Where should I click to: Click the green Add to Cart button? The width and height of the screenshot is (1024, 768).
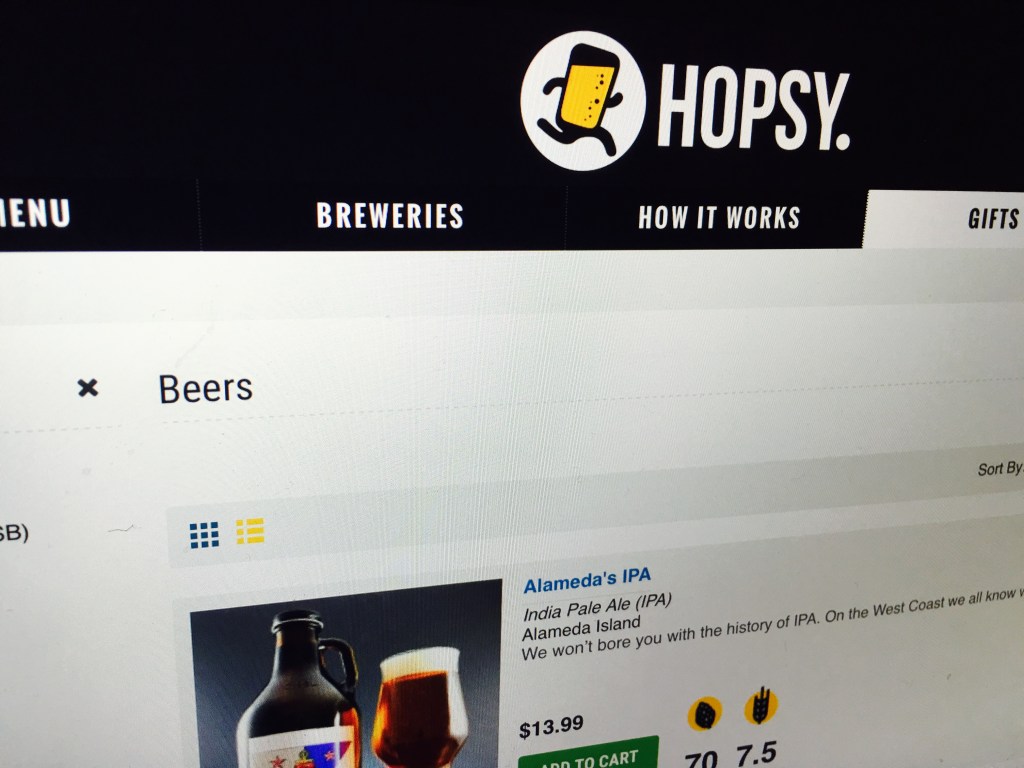pyautogui.click(x=588, y=755)
